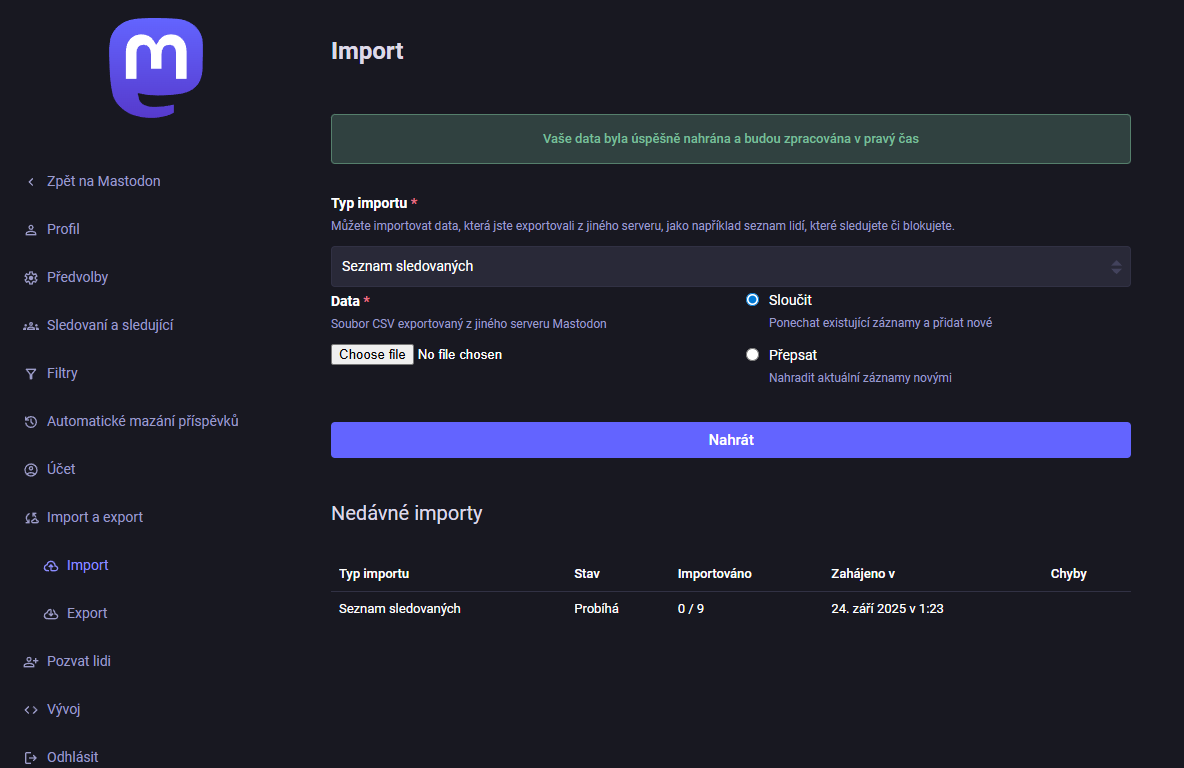Click the Automatické mazání příspěvků history icon
This screenshot has width=1184, height=768.
pyautogui.click(x=30, y=422)
